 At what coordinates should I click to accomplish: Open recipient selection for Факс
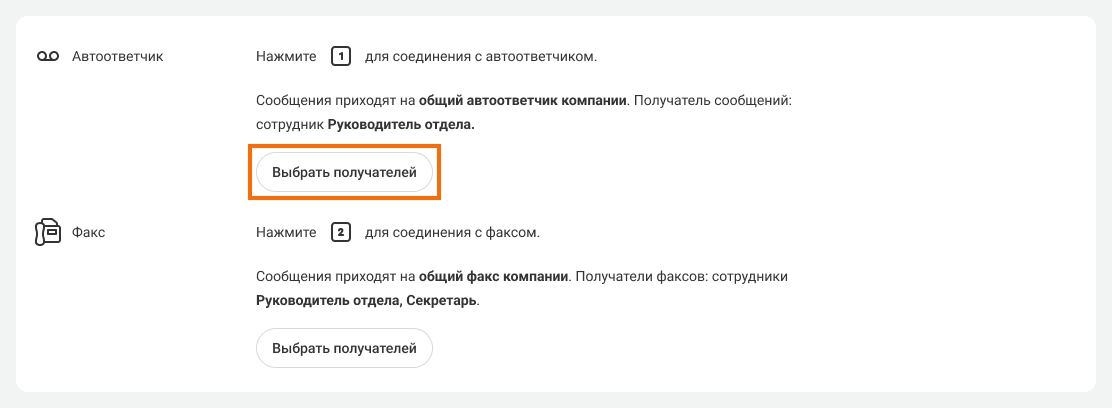point(344,349)
